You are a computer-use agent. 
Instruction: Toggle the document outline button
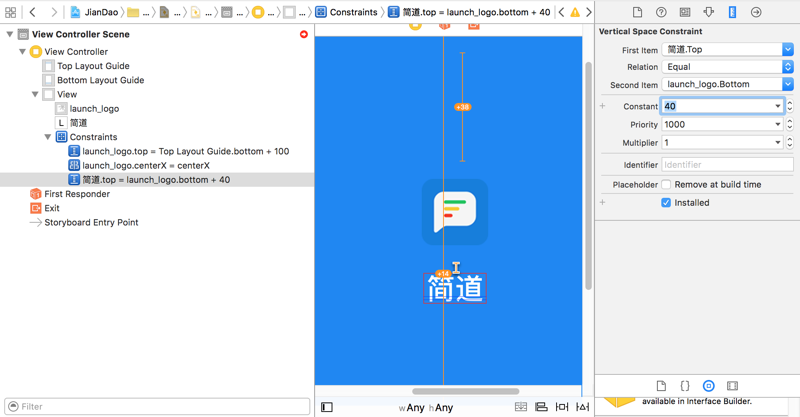(x=327, y=407)
